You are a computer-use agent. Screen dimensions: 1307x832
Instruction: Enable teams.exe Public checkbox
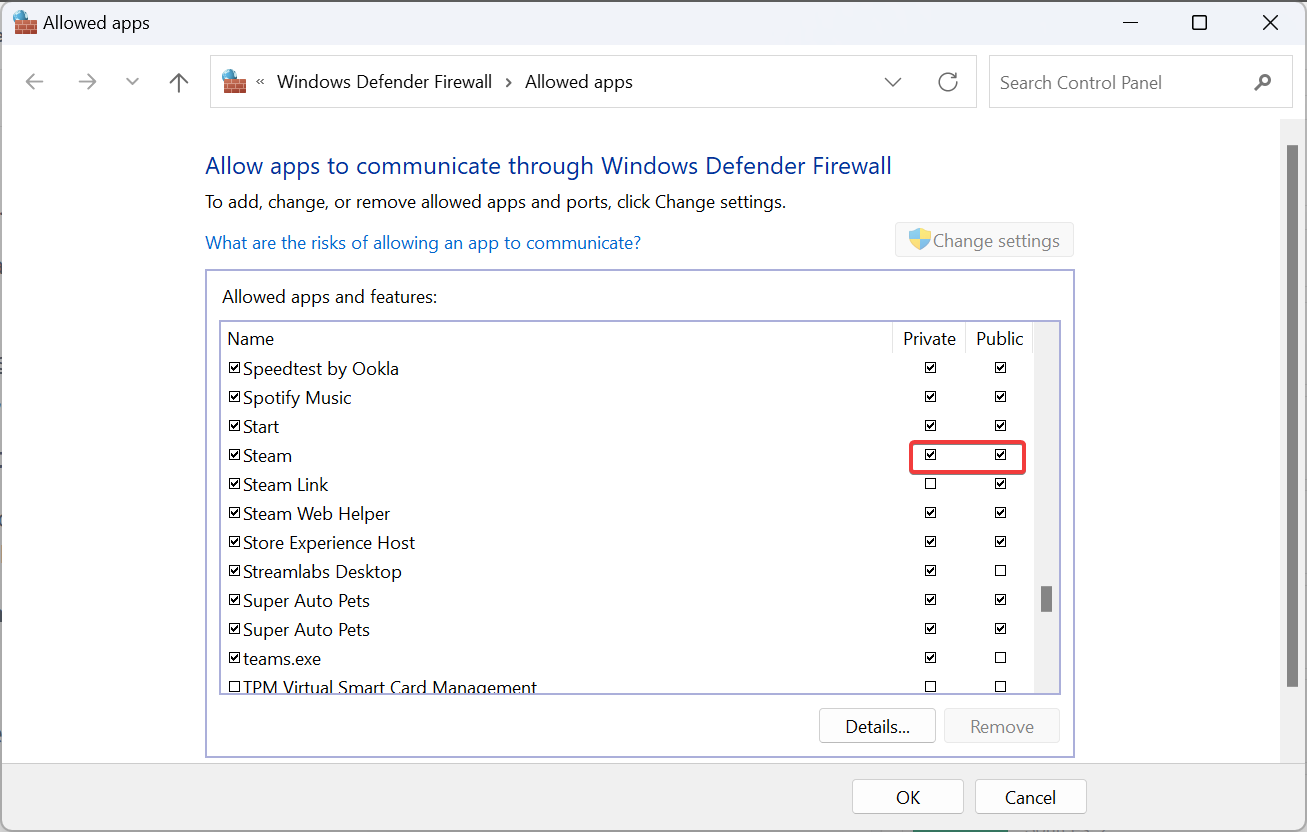click(x=1001, y=658)
